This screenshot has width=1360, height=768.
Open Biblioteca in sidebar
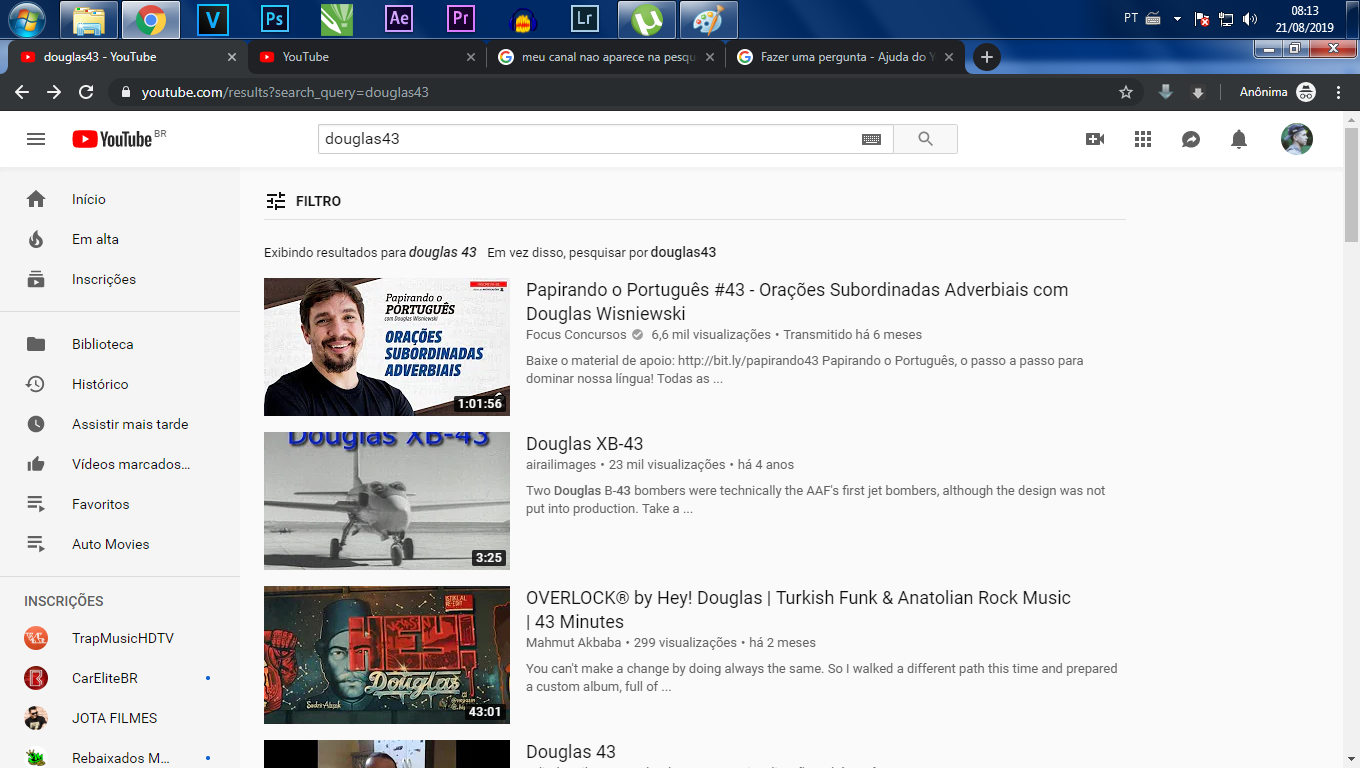[x=120, y=344]
